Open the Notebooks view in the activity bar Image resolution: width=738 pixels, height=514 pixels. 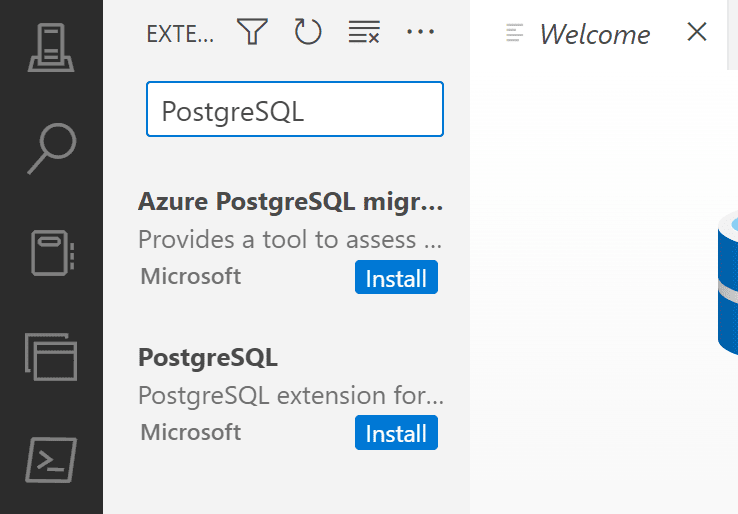tap(52, 253)
